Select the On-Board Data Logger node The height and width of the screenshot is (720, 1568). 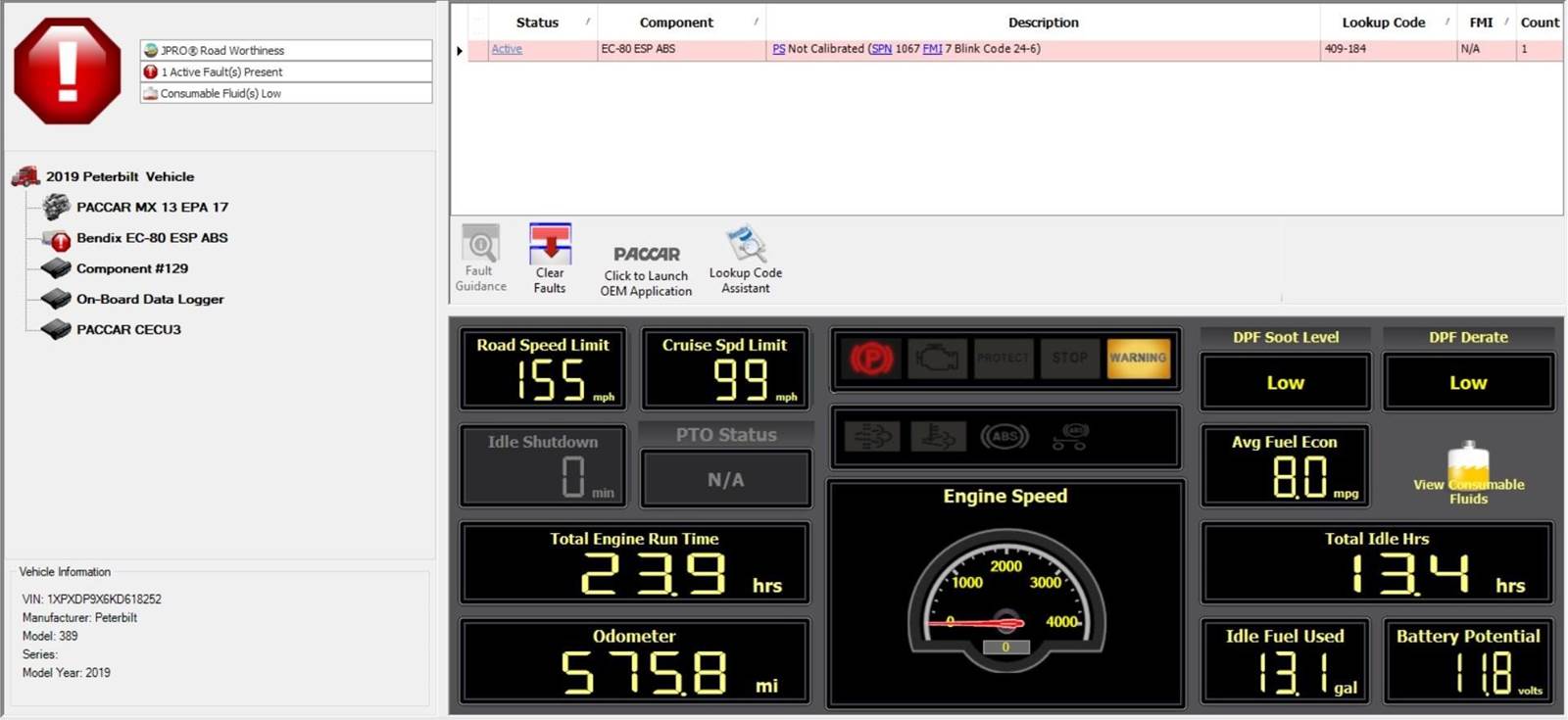150,300
